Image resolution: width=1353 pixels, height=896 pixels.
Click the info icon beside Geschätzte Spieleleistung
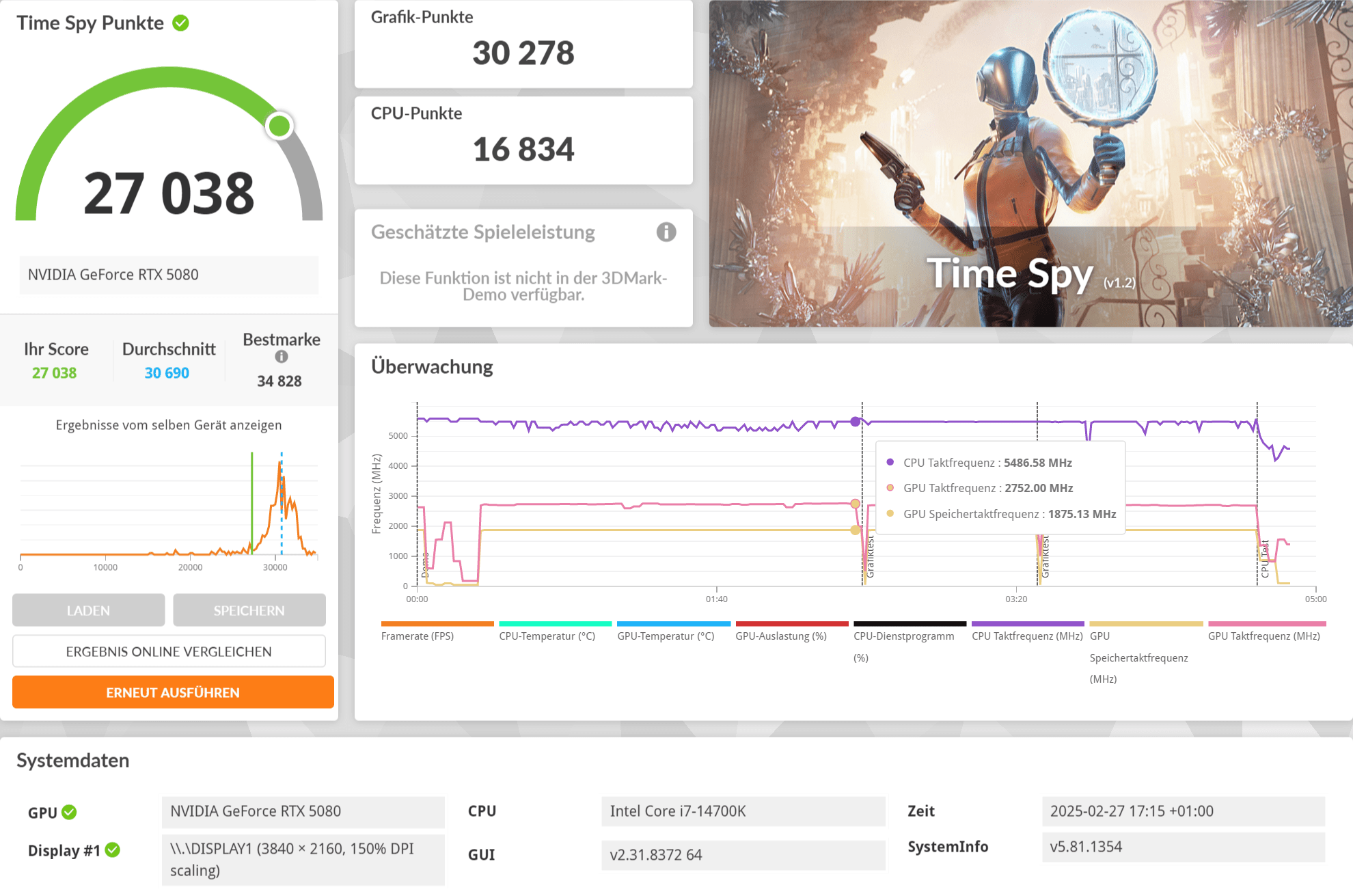tap(666, 232)
